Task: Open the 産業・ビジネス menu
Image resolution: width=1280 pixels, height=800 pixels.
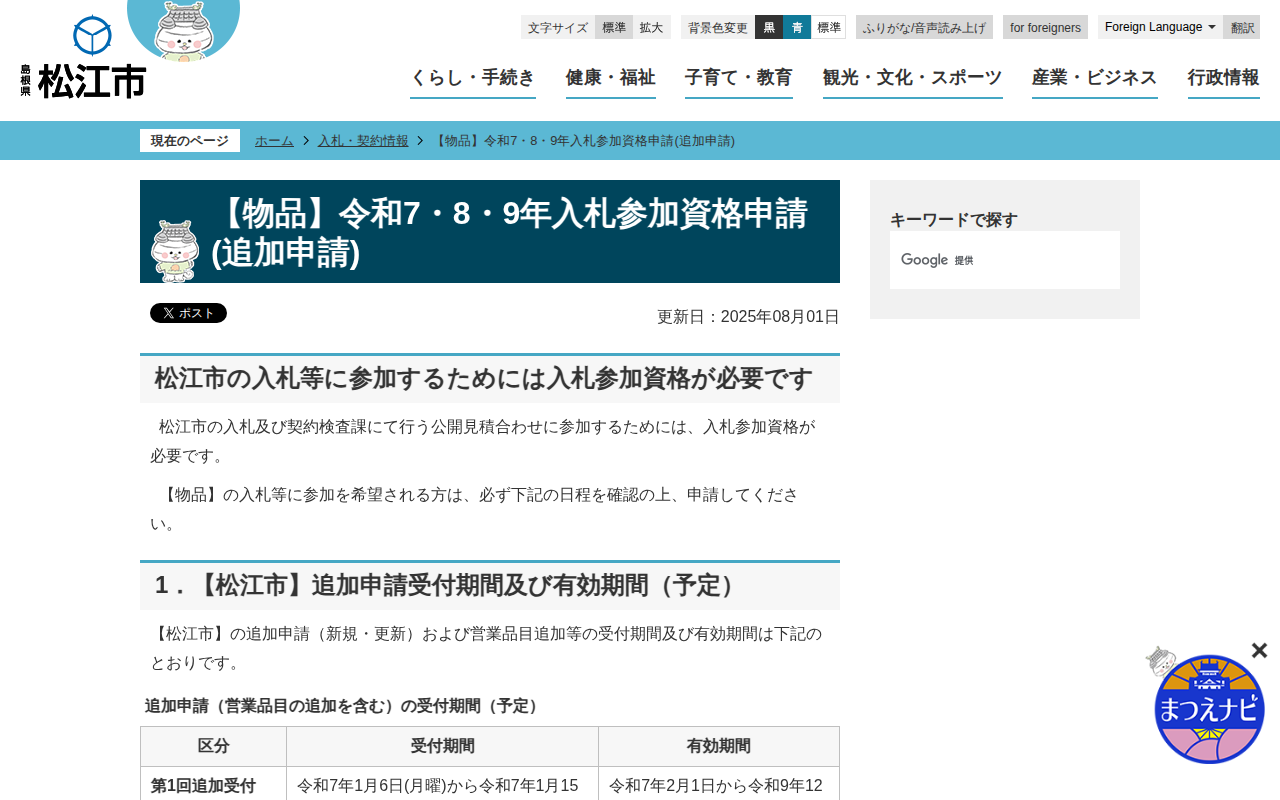Action: tap(1095, 79)
